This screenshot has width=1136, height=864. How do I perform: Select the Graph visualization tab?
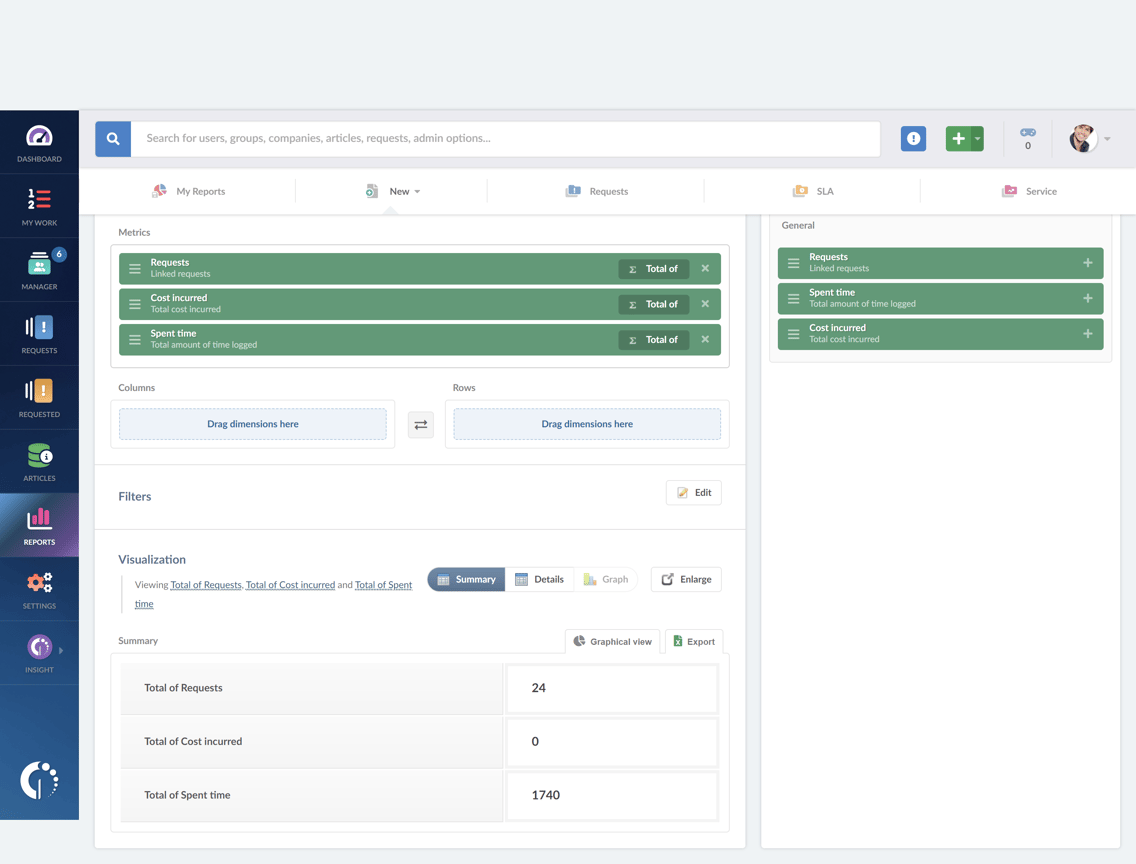click(607, 579)
